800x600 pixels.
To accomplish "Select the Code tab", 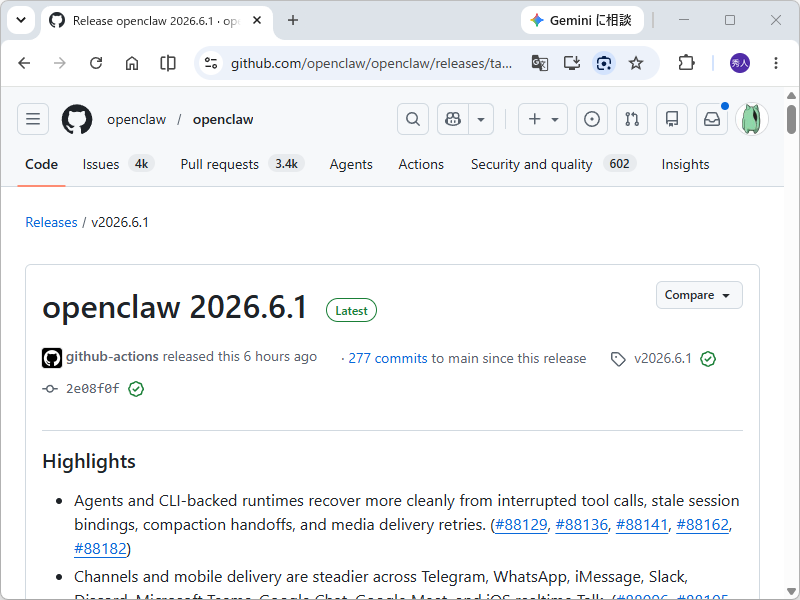I will click(x=41, y=164).
